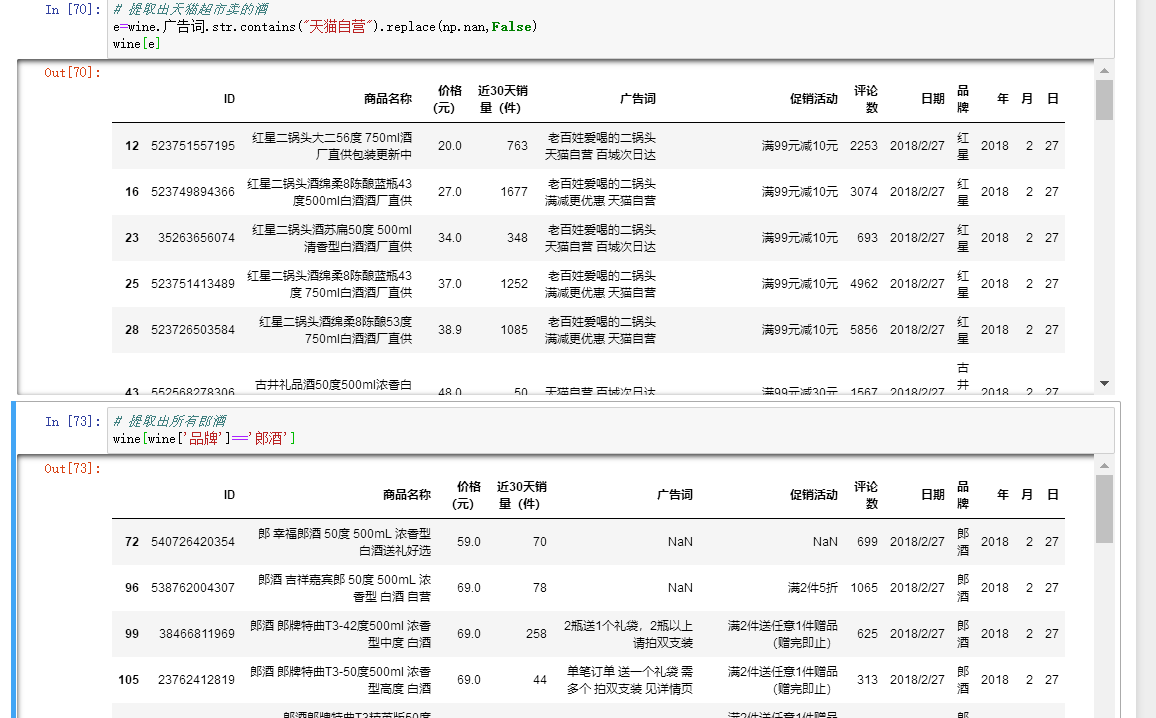The height and width of the screenshot is (718, 1156).
Task: Select row index 28 in first table
Action: pyautogui.click(x=132, y=330)
